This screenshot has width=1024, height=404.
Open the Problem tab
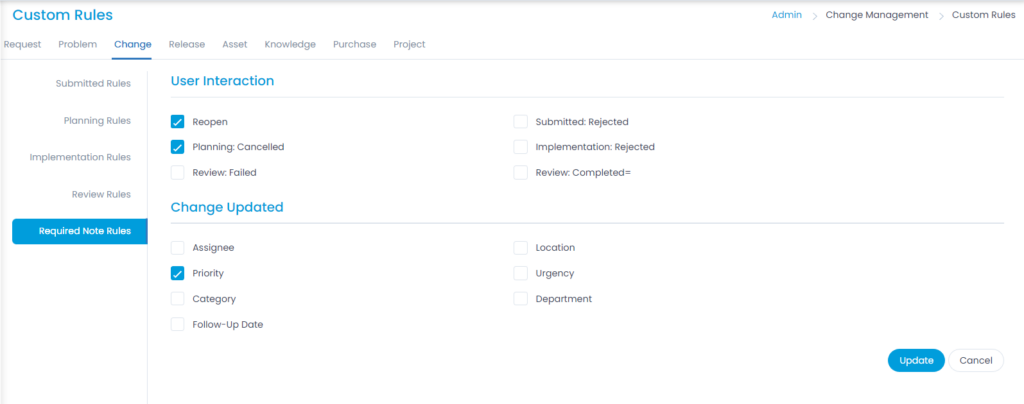pos(78,45)
